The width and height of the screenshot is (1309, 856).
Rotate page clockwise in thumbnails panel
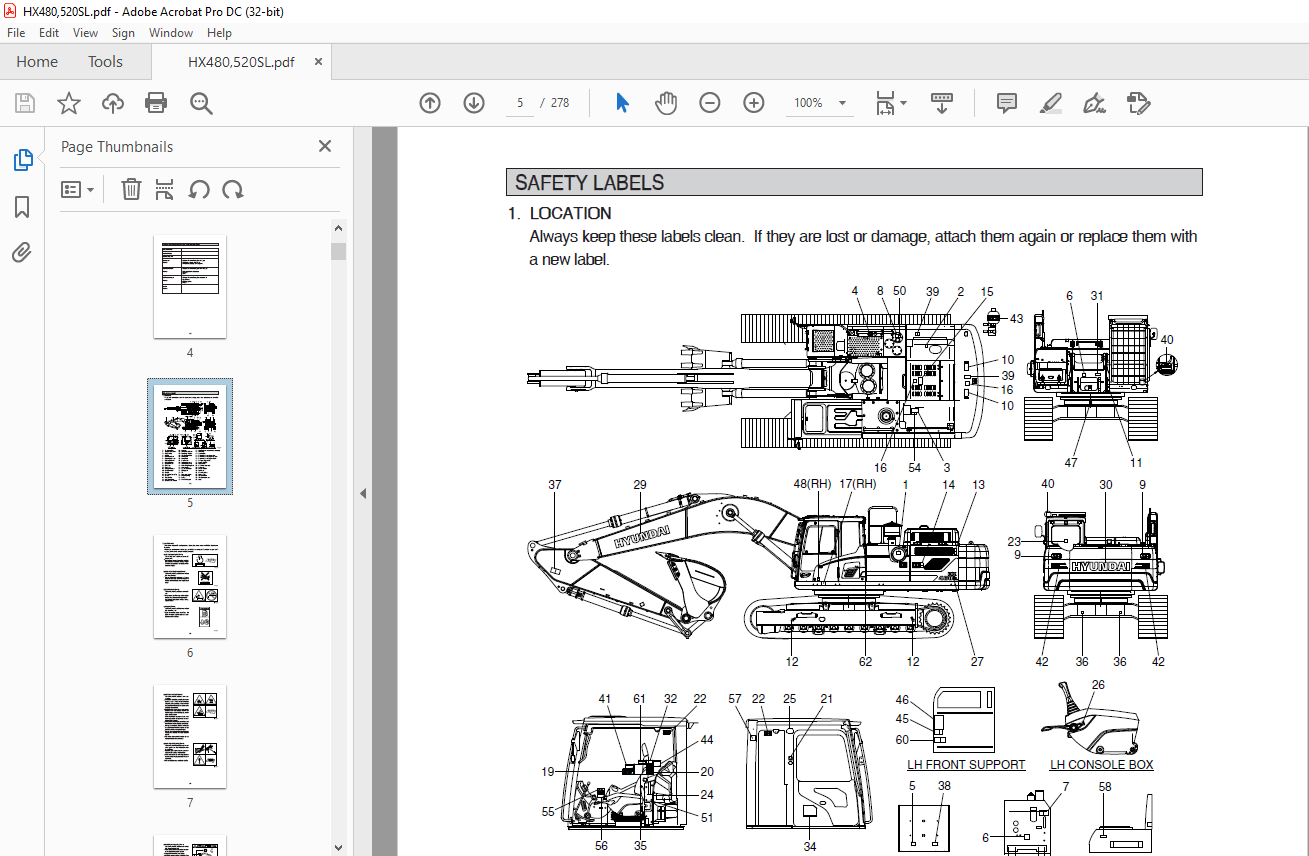tap(233, 189)
